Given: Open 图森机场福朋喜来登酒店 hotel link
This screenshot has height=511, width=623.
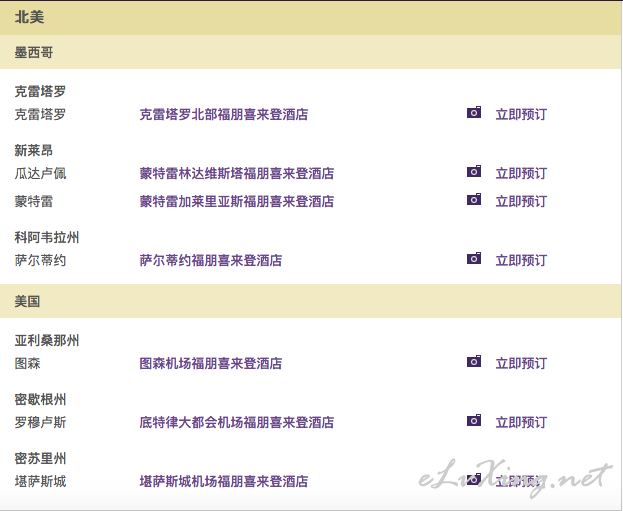Looking at the screenshot, I should pyautogui.click(x=211, y=363).
